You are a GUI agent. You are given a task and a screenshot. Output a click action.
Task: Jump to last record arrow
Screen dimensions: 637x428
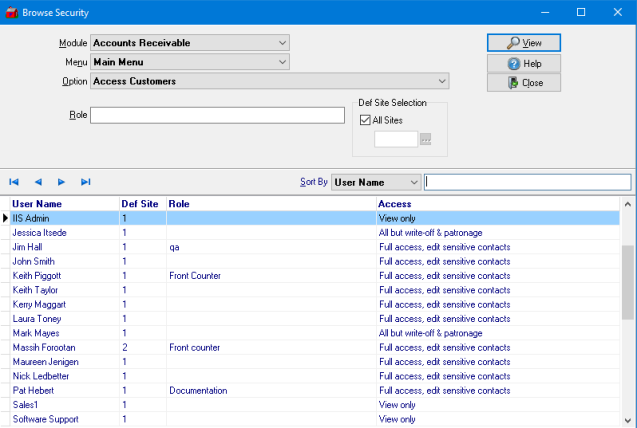pos(85,182)
